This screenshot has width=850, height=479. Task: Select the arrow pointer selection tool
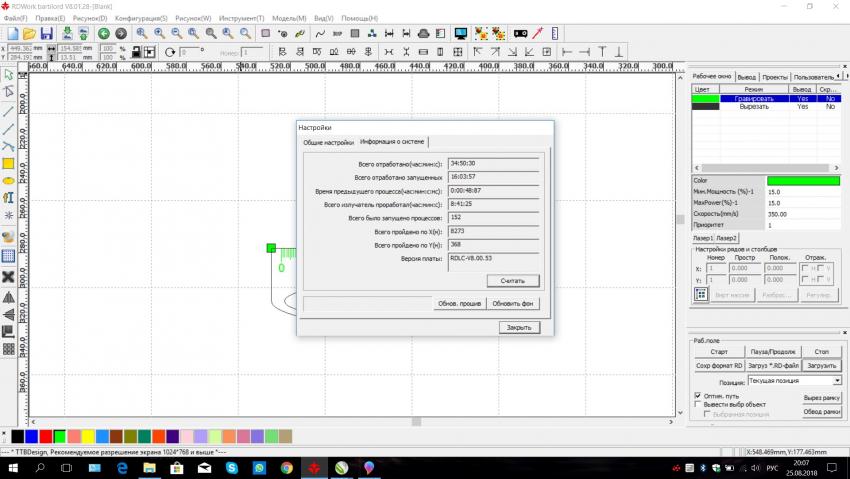point(8,74)
